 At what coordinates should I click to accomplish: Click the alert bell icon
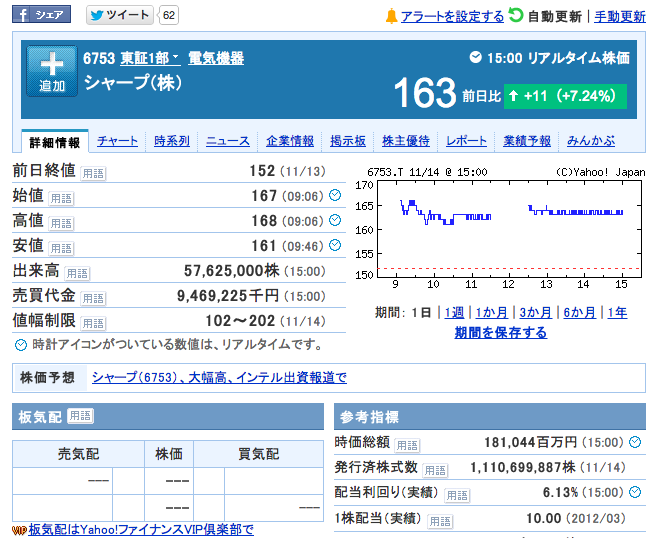click(391, 16)
